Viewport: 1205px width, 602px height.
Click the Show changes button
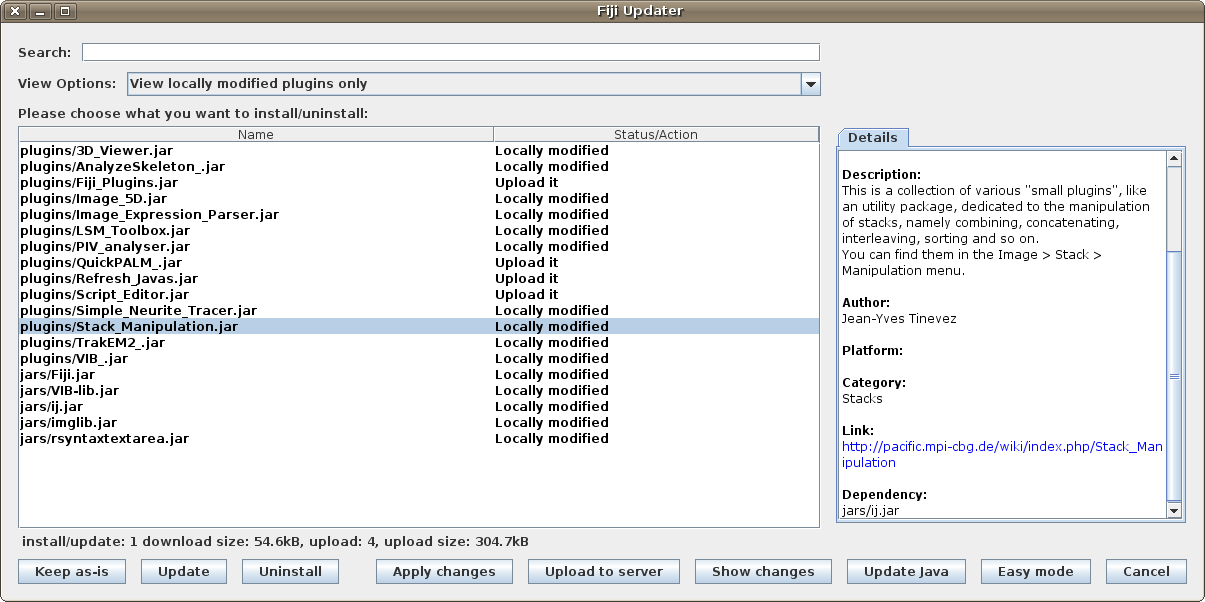coord(763,572)
